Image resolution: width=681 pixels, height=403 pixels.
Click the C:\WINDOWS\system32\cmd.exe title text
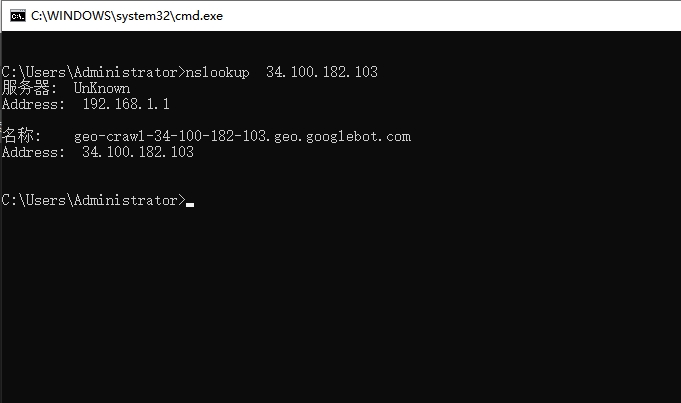click(127, 16)
